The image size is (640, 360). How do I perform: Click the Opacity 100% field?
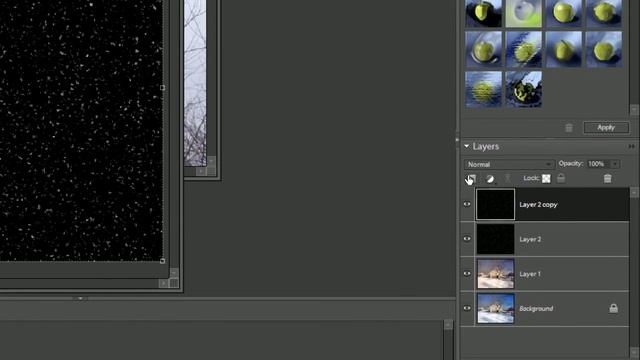[x=598, y=164]
